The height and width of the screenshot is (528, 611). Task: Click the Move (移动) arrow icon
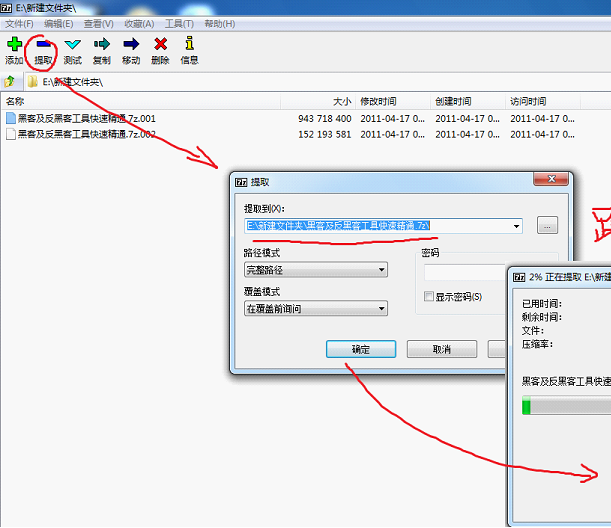(x=131, y=44)
